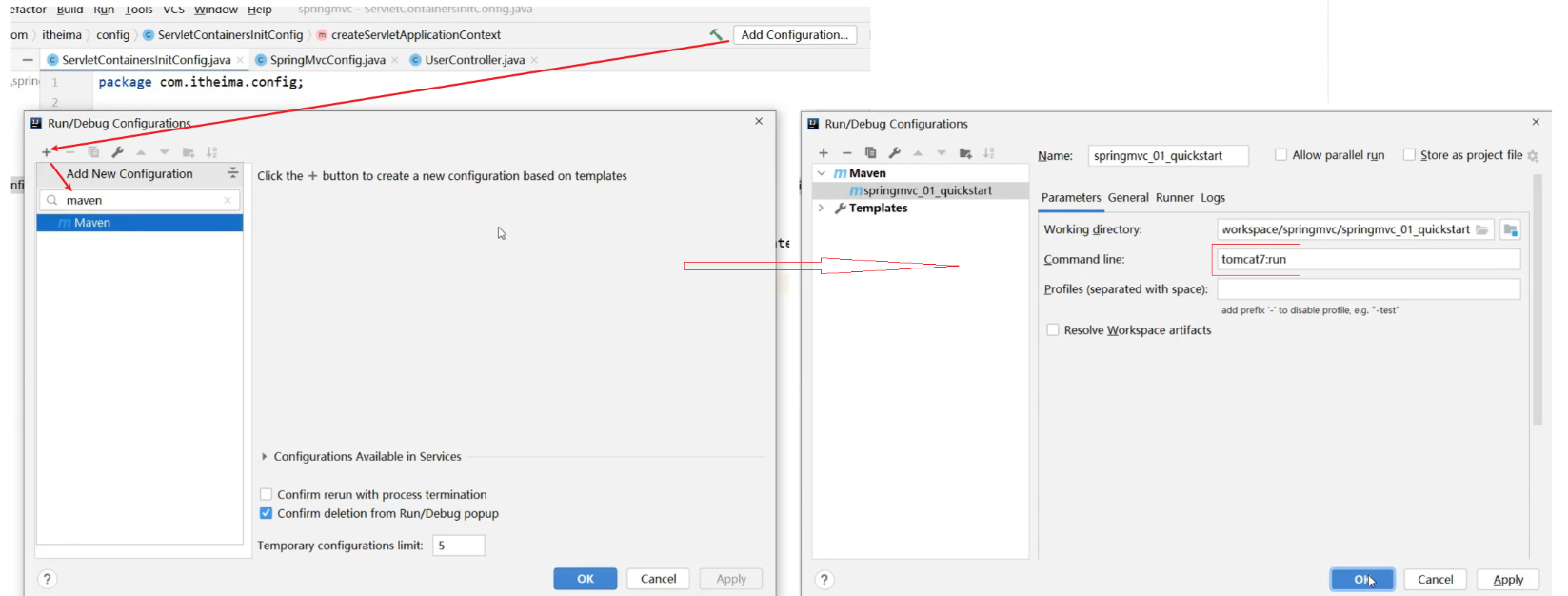Select the Parameters tab
The height and width of the screenshot is (596, 1568).
pyautogui.click(x=1071, y=197)
